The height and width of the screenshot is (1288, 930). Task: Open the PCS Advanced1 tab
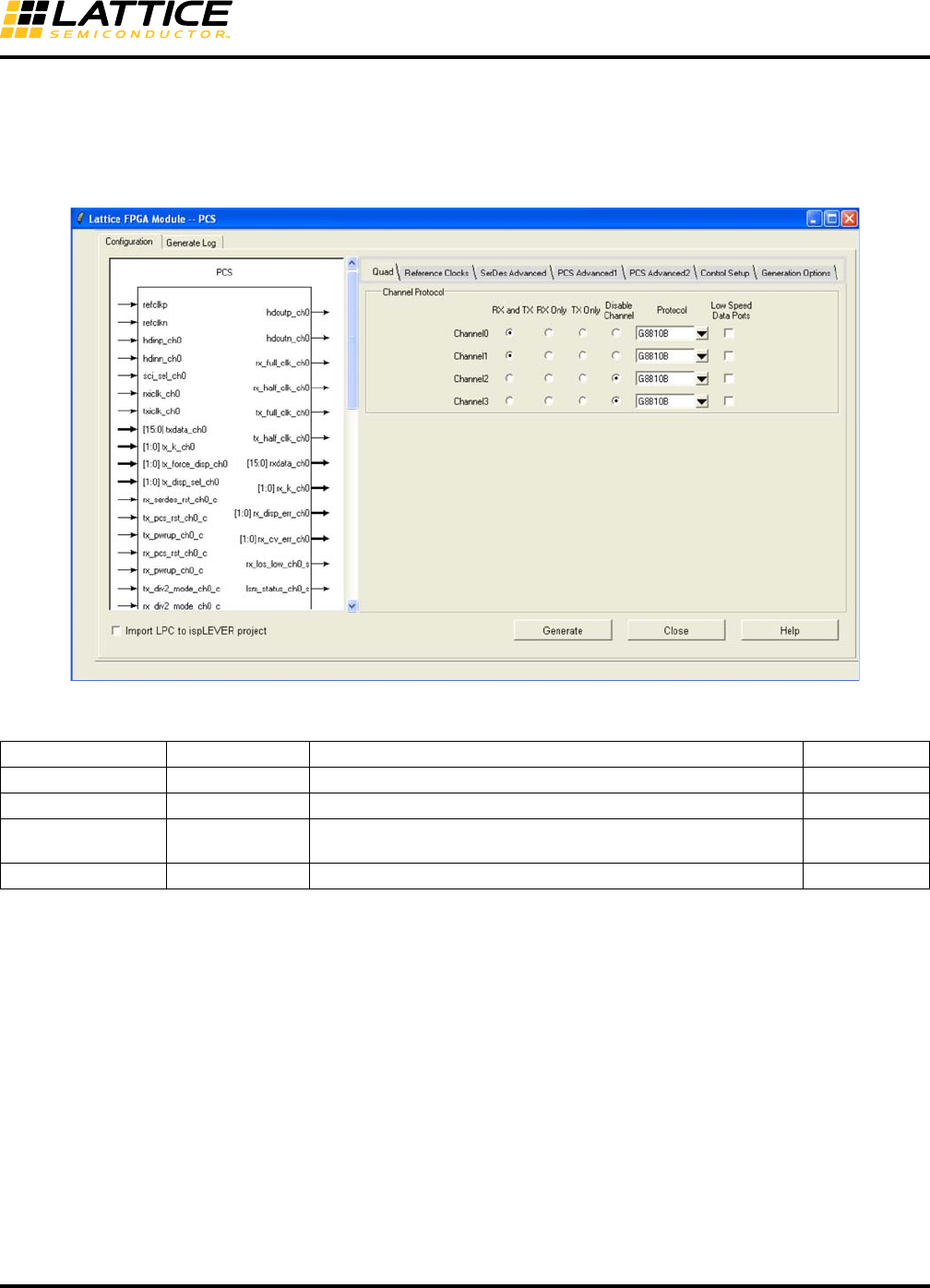click(x=588, y=273)
